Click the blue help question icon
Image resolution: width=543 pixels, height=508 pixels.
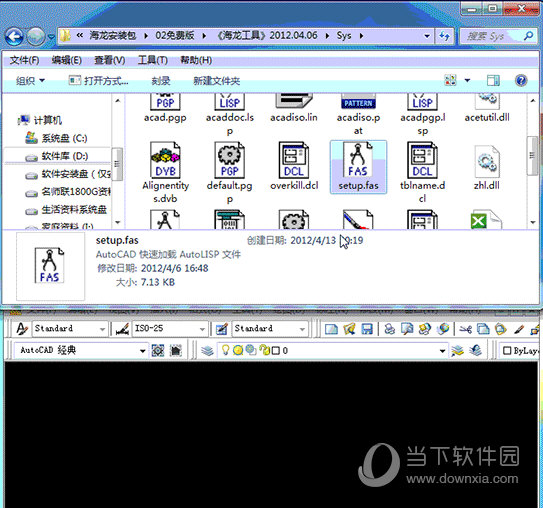click(x=521, y=81)
